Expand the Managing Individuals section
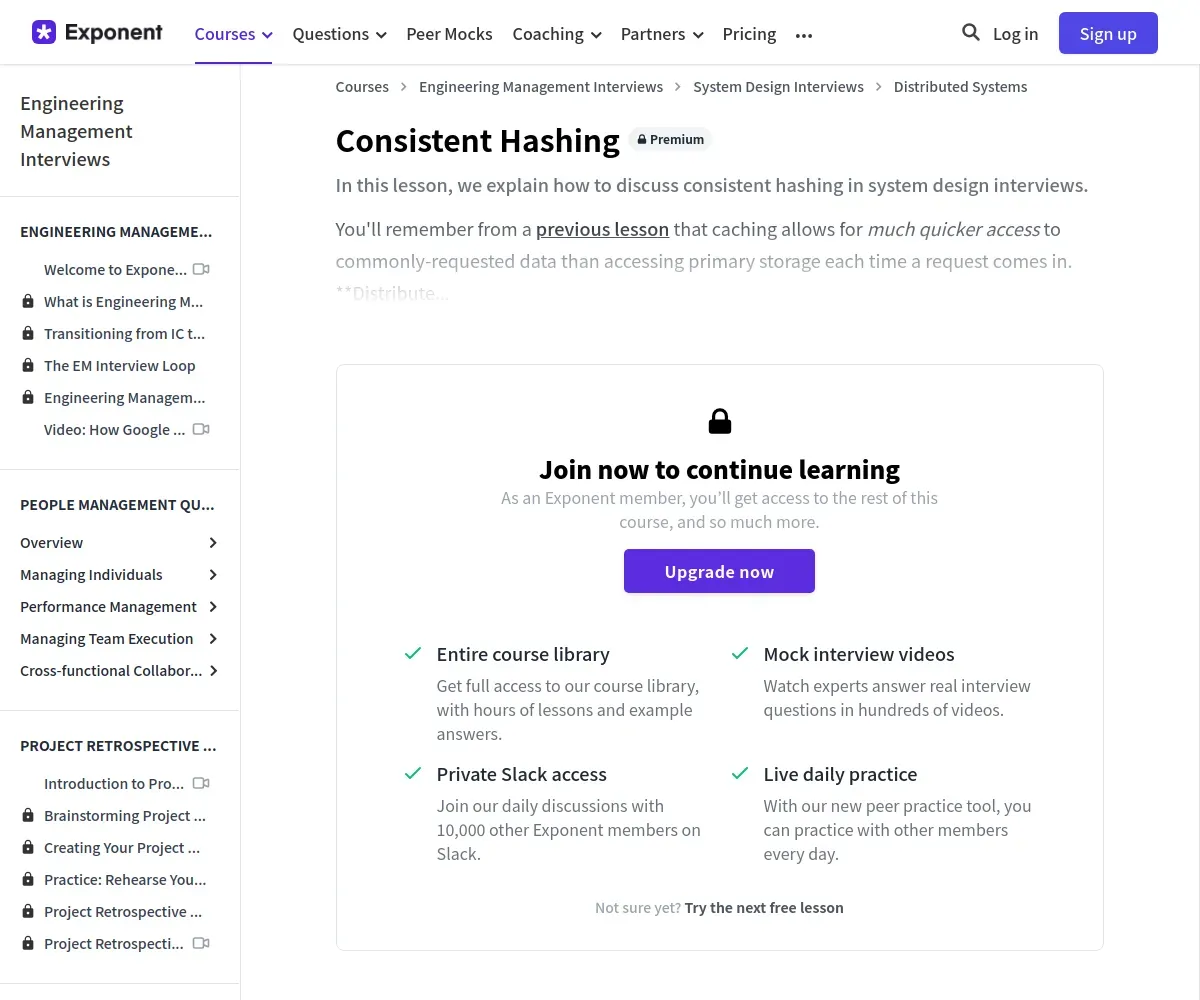Viewport: 1200px width, 1000px height. click(213, 575)
